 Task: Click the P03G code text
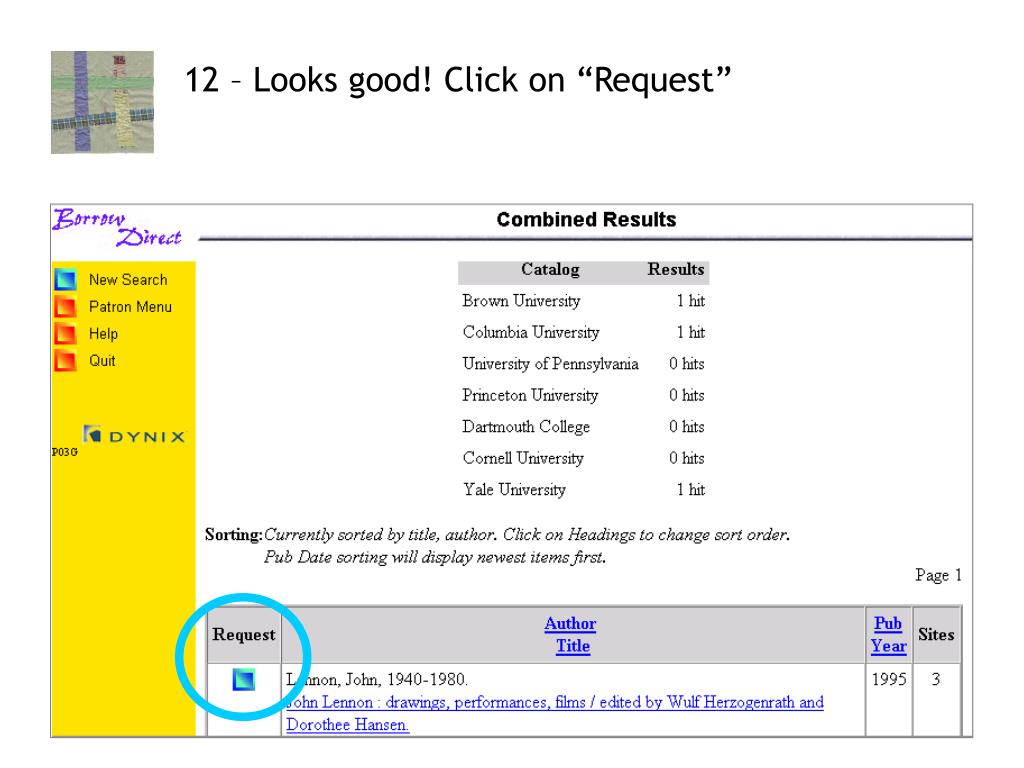[65, 452]
